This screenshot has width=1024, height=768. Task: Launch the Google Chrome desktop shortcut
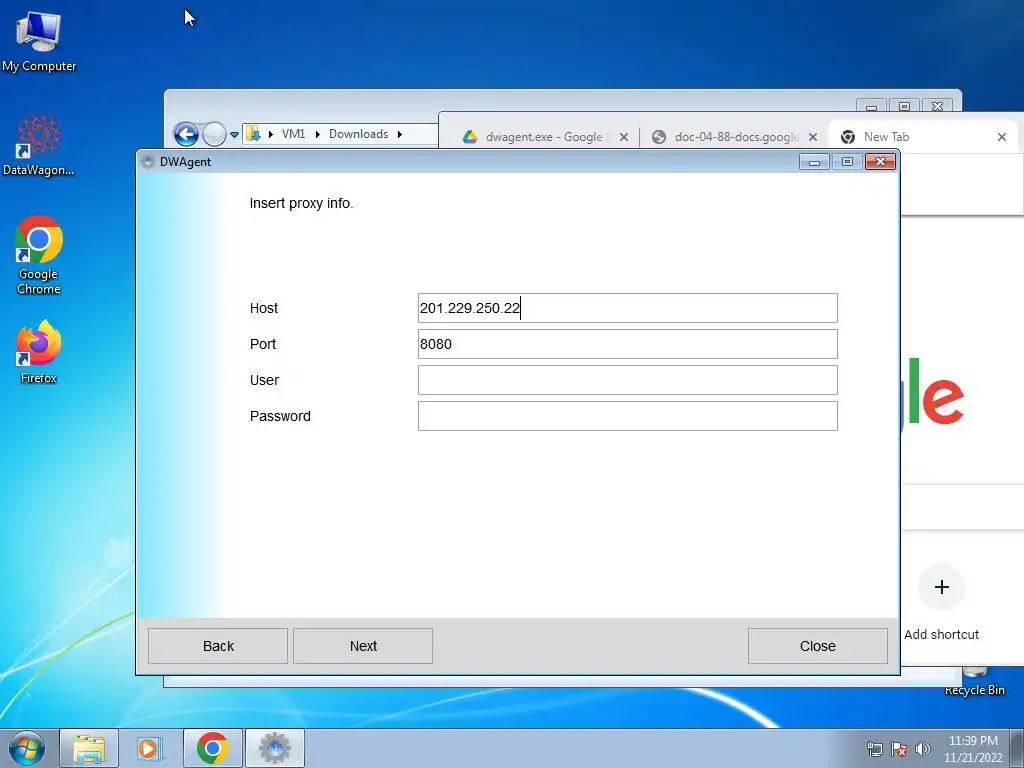coord(39,255)
